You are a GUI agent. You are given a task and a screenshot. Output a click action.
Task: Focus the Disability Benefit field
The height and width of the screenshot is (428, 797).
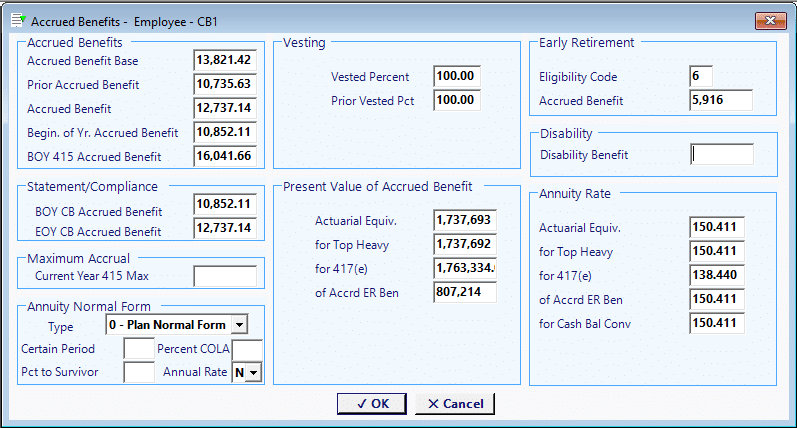coord(722,155)
